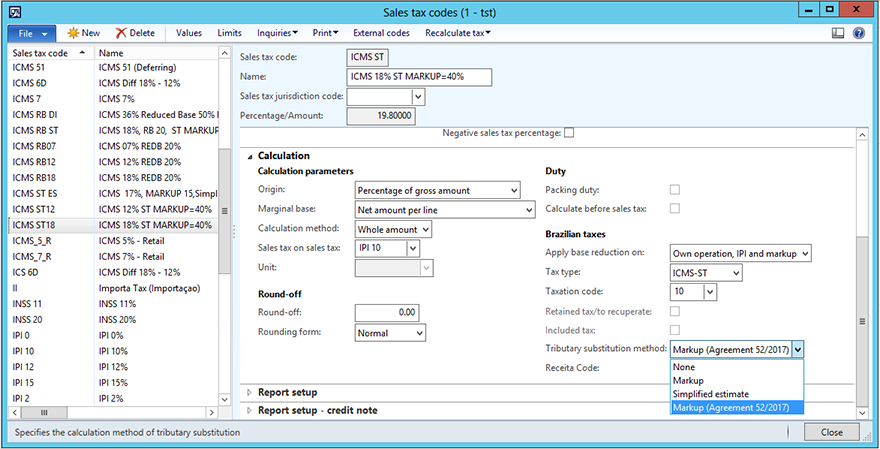880x449 pixels.
Task: Select the ICS 6D row
Action: [x=113, y=272]
